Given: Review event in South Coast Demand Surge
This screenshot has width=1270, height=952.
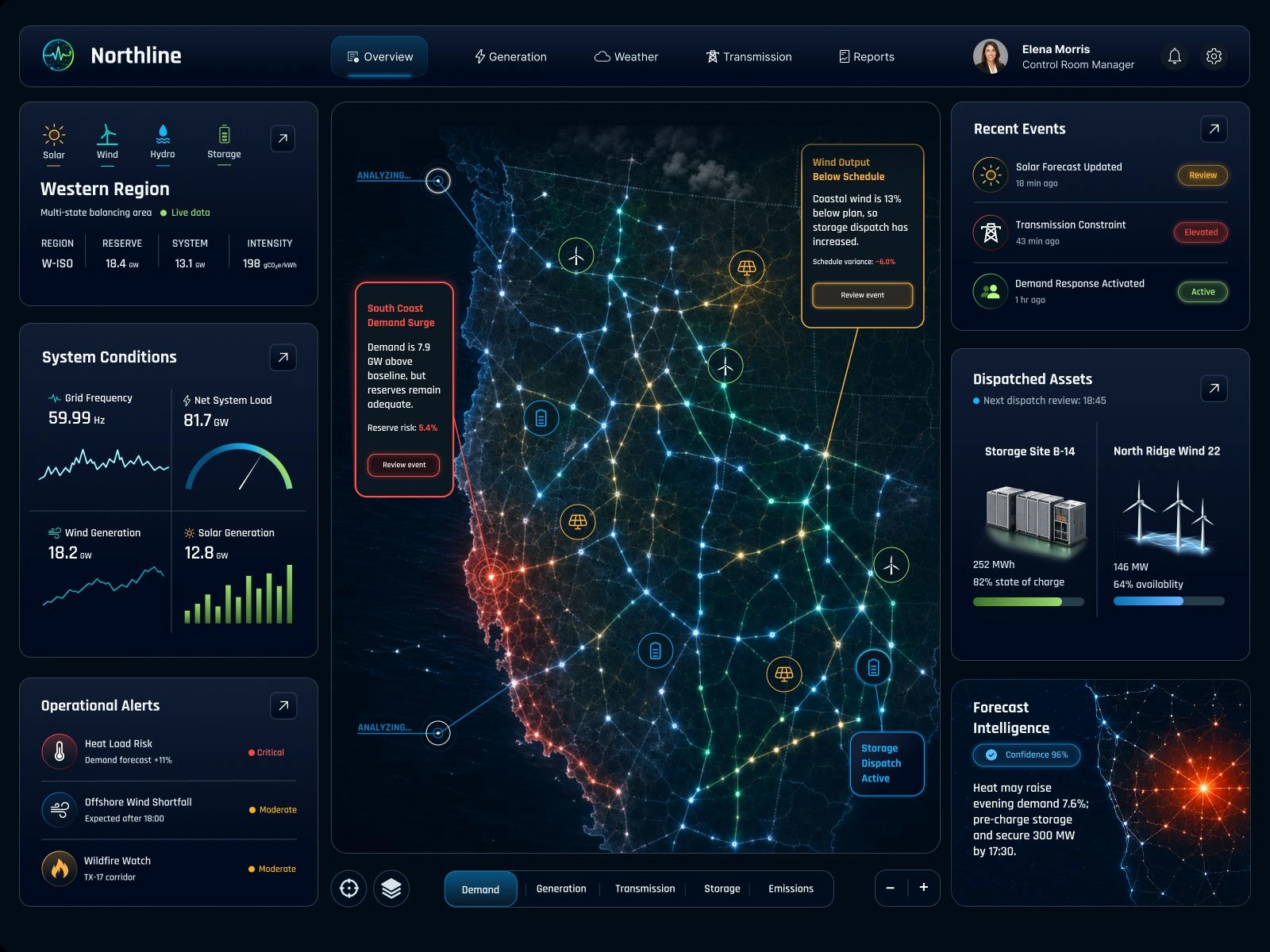Looking at the screenshot, I should point(404,465).
